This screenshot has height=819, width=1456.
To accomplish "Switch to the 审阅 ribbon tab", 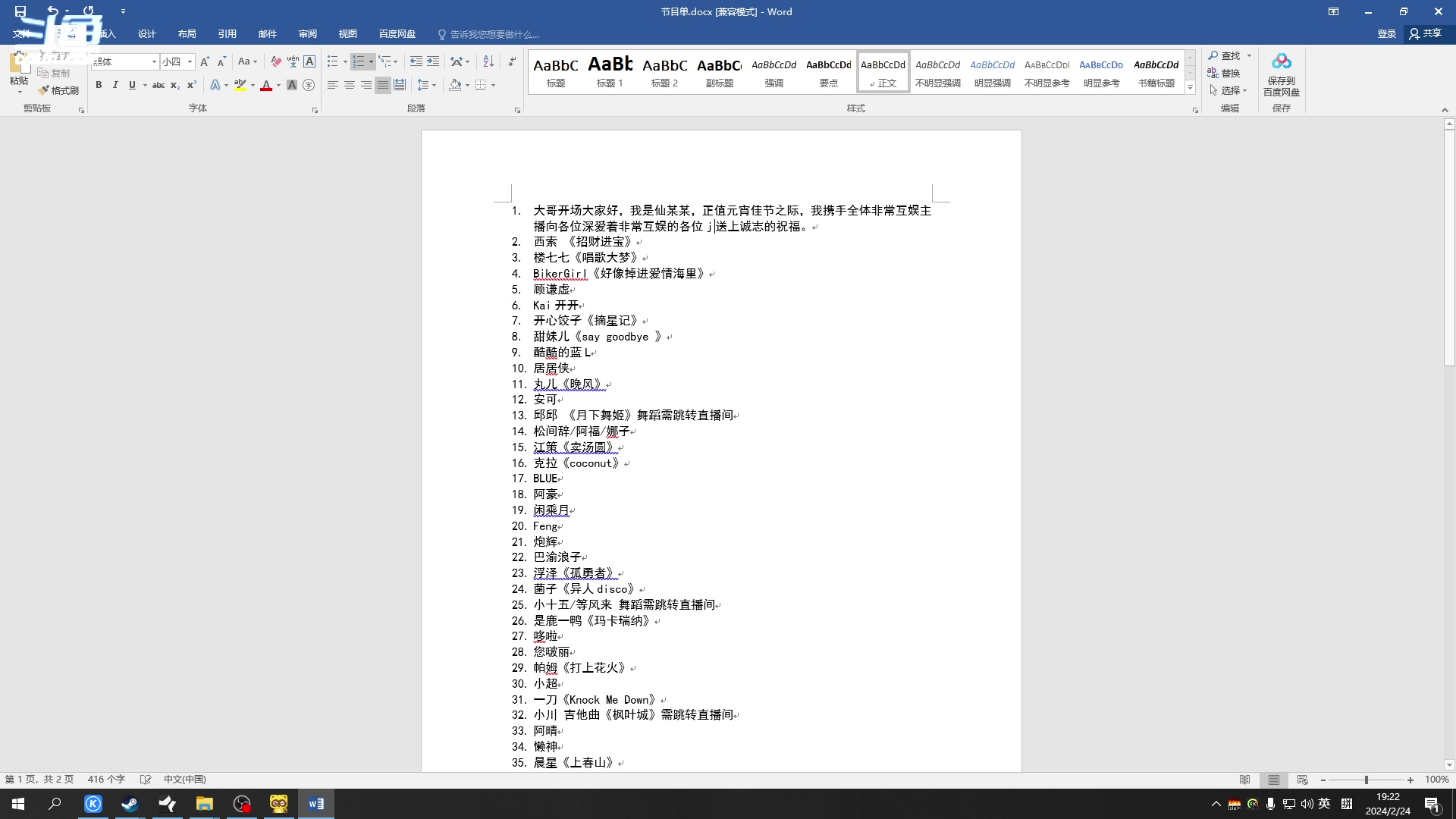I will (x=307, y=33).
